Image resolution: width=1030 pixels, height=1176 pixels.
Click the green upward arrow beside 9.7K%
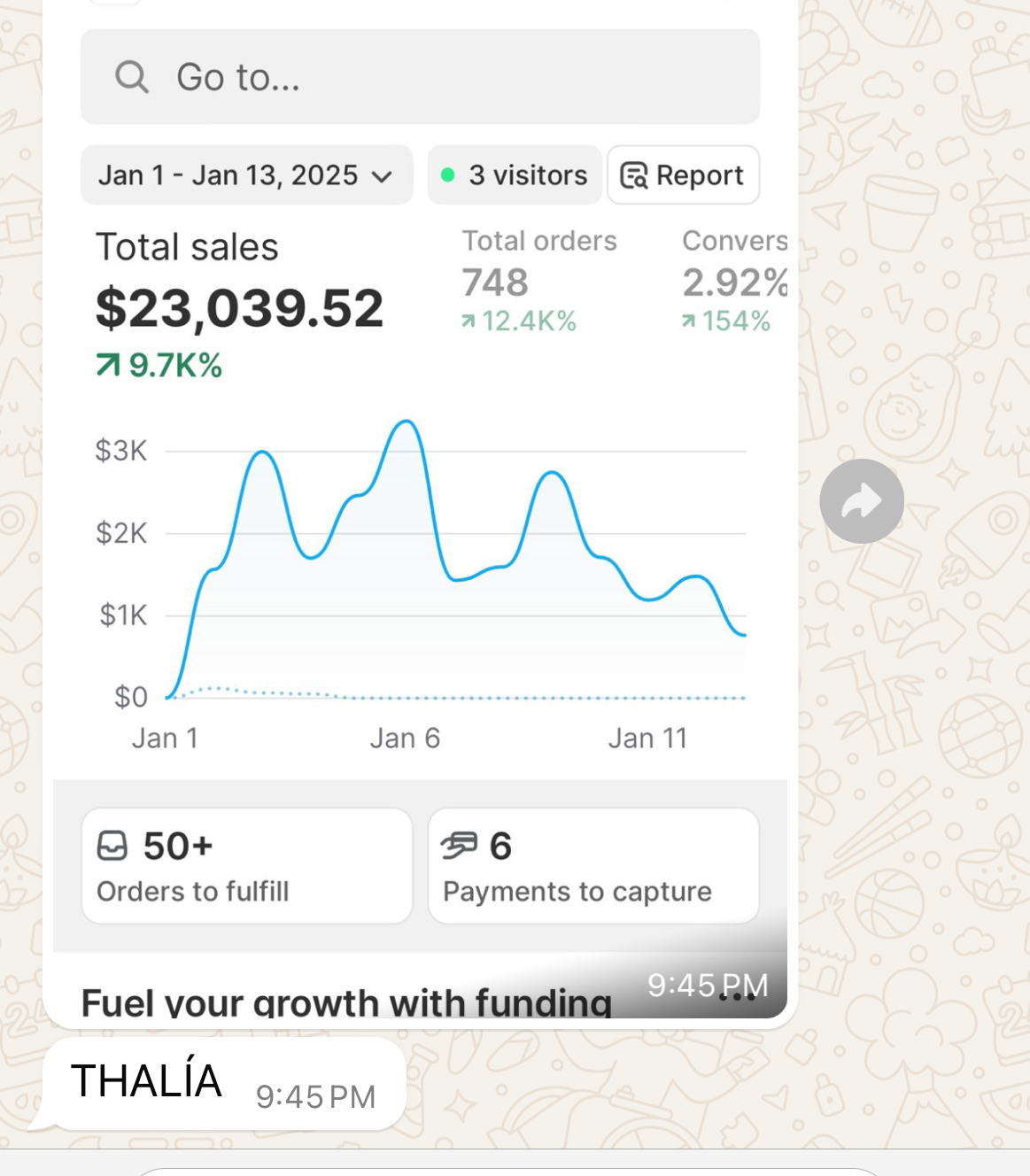[108, 365]
